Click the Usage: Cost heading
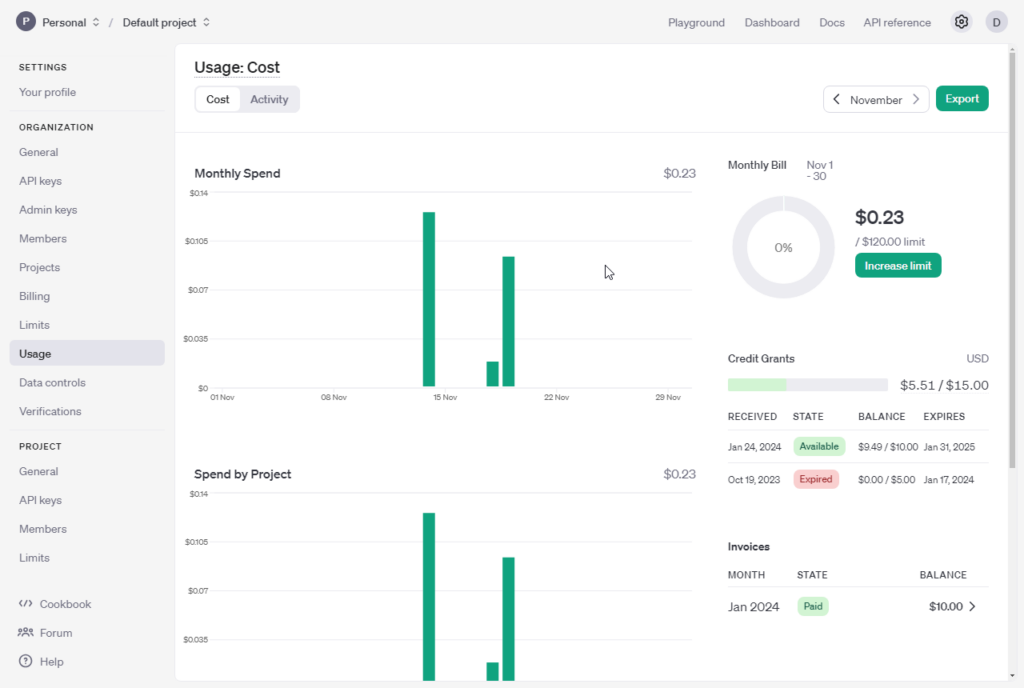Viewport: 1024px width, 688px height. click(x=236, y=67)
